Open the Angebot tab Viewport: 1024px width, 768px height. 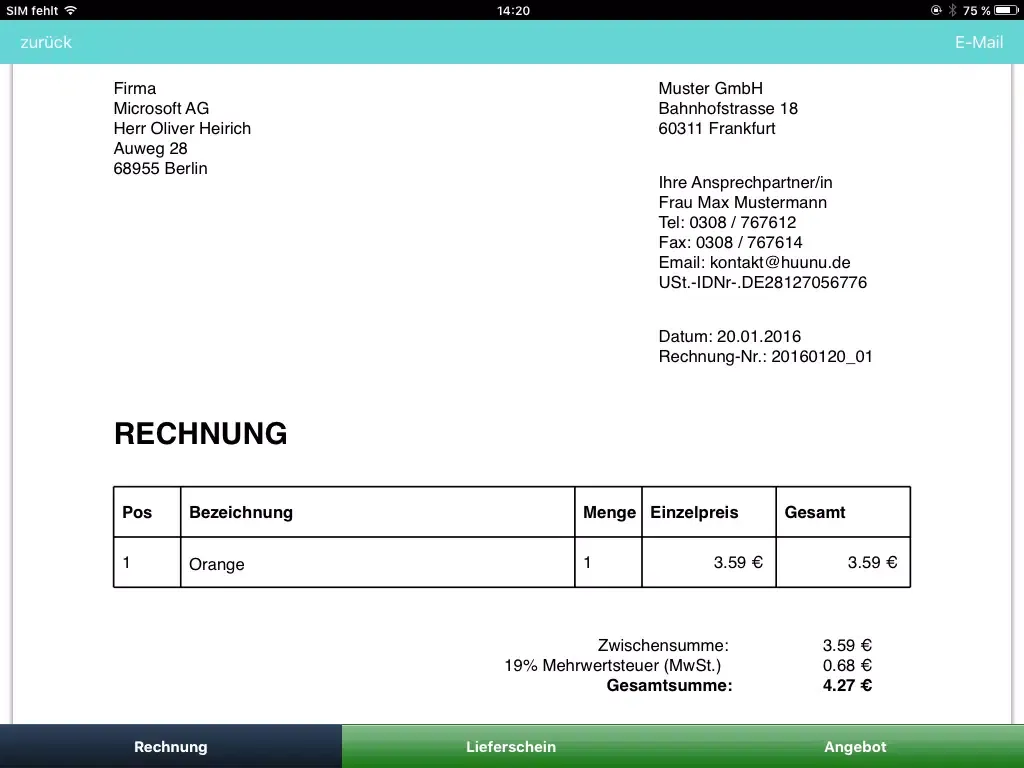(x=854, y=746)
